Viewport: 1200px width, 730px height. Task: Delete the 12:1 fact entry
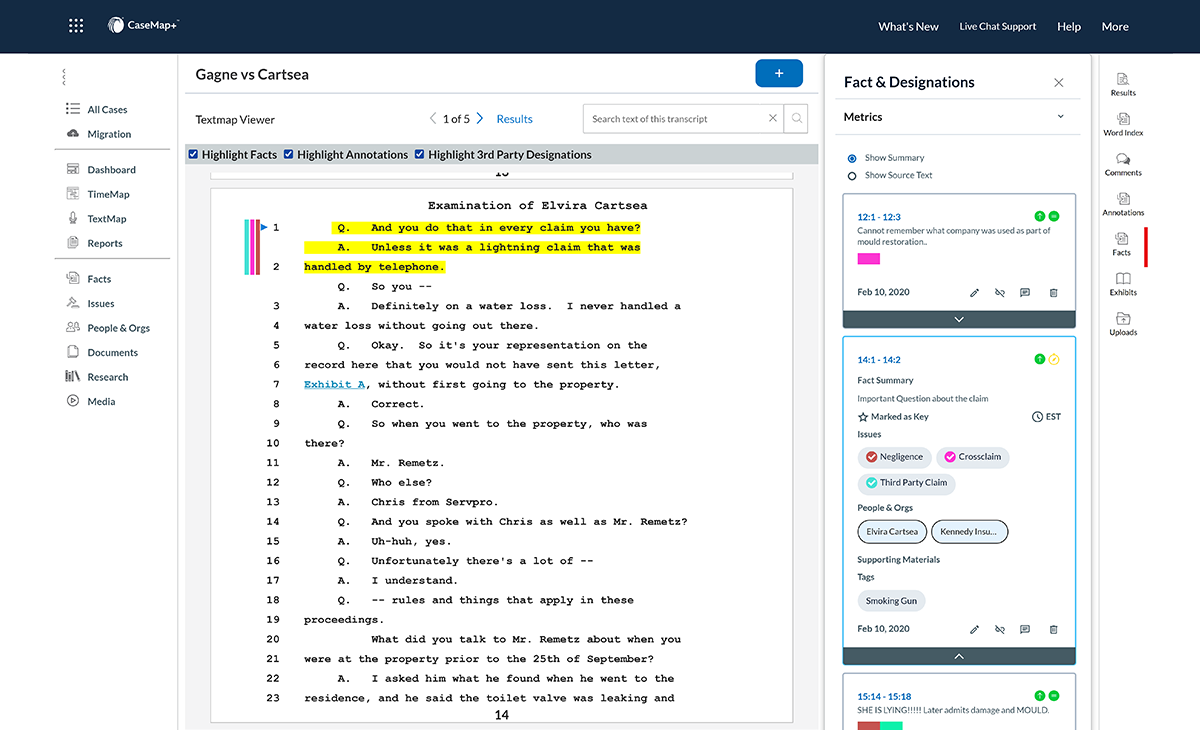tap(1053, 292)
